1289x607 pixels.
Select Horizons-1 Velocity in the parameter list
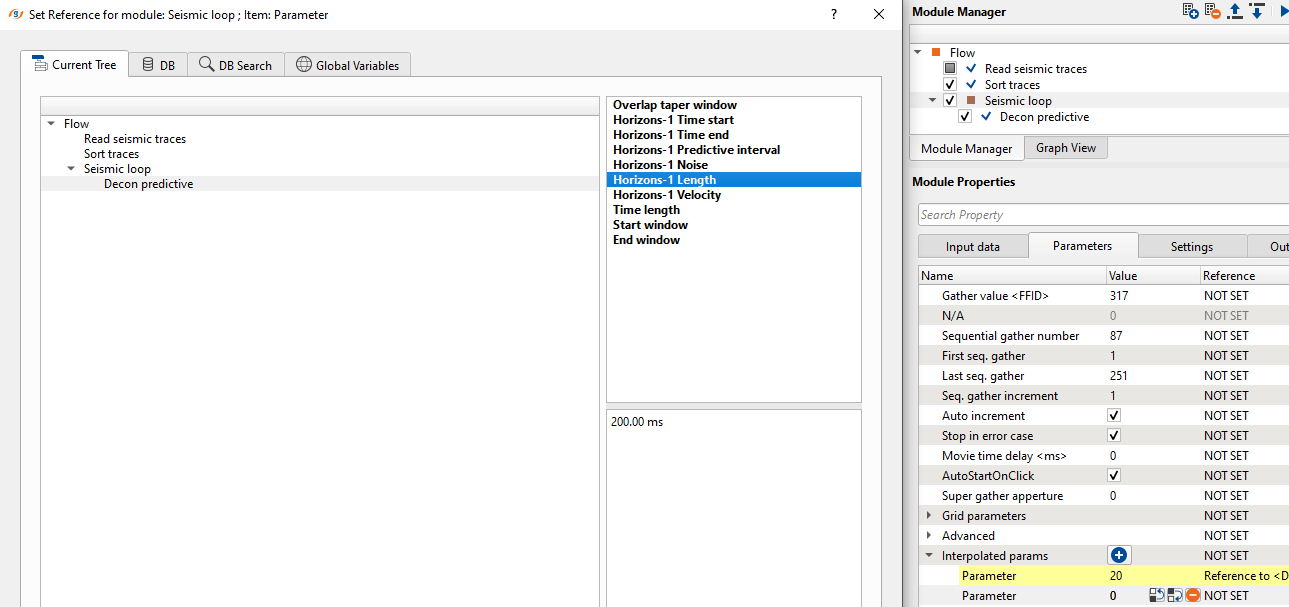(666, 195)
